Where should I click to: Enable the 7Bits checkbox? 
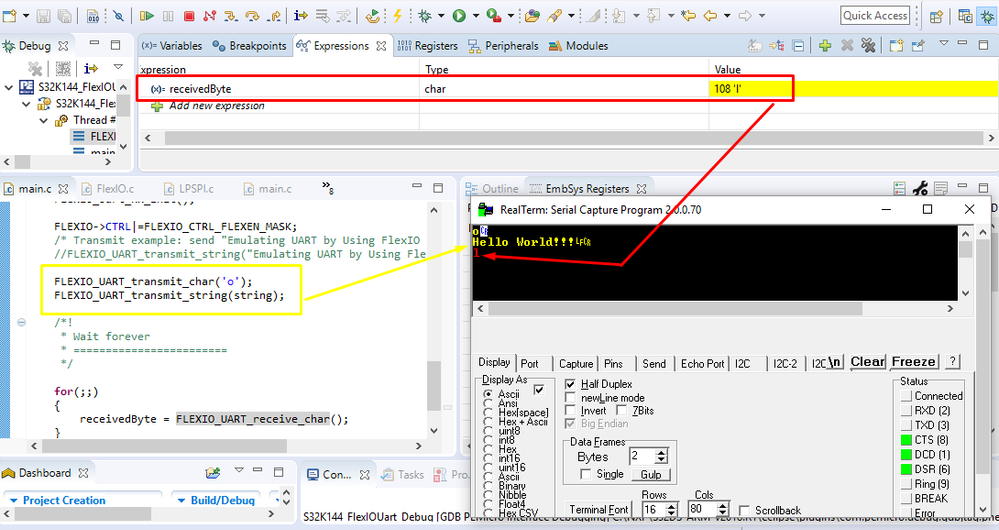pyautogui.click(x=622, y=411)
